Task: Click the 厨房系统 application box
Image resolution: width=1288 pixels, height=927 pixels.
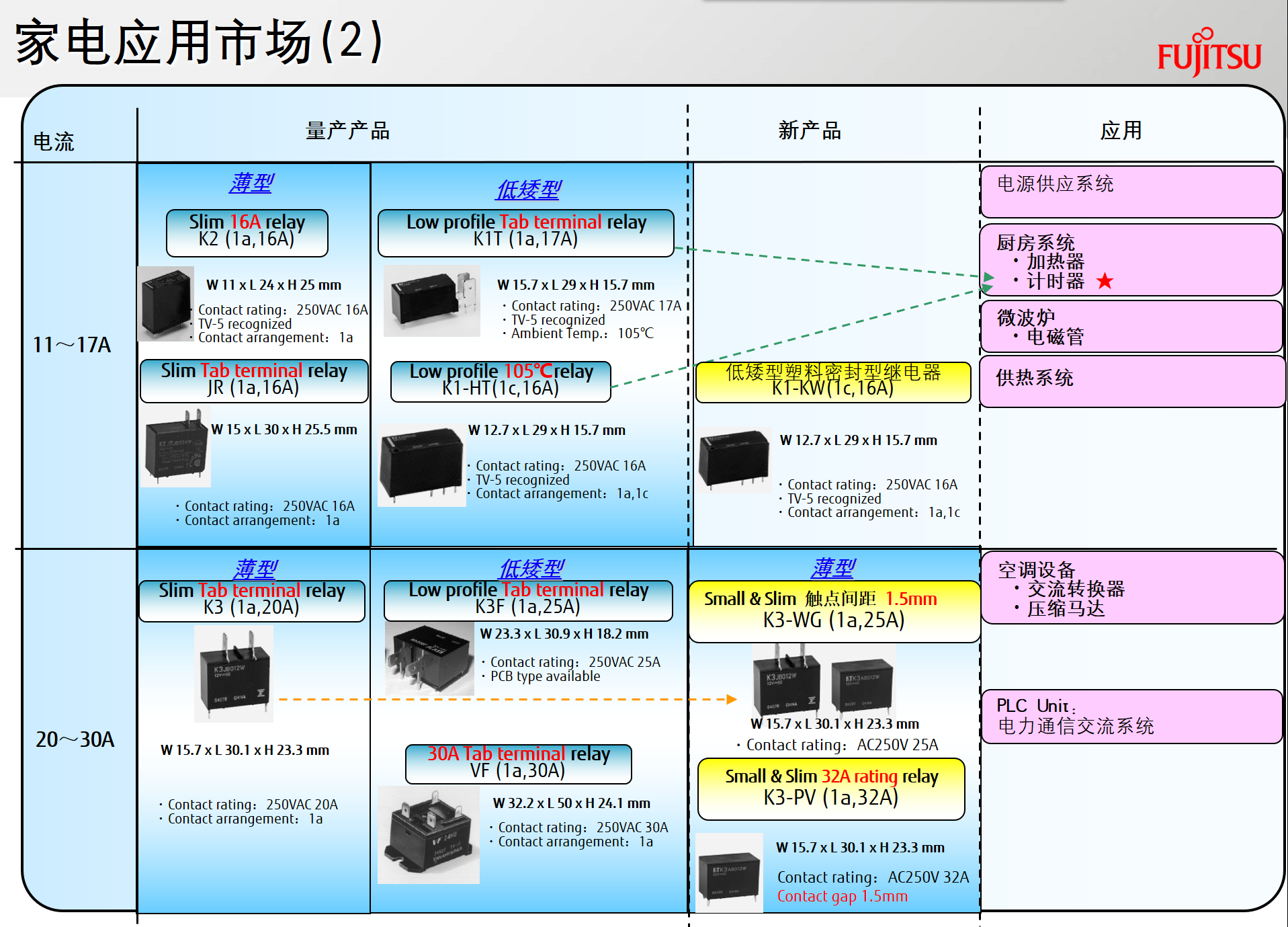Action: 1132,260
